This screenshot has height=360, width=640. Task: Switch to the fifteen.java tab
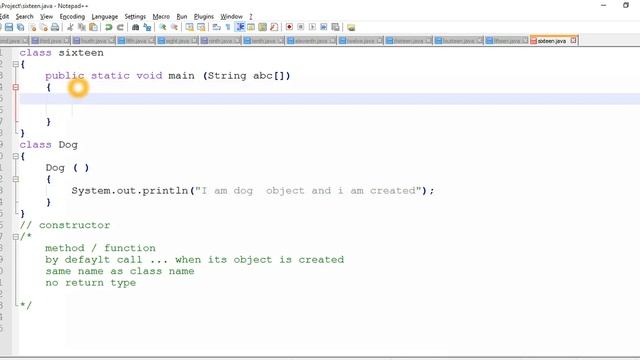(x=506, y=41)
